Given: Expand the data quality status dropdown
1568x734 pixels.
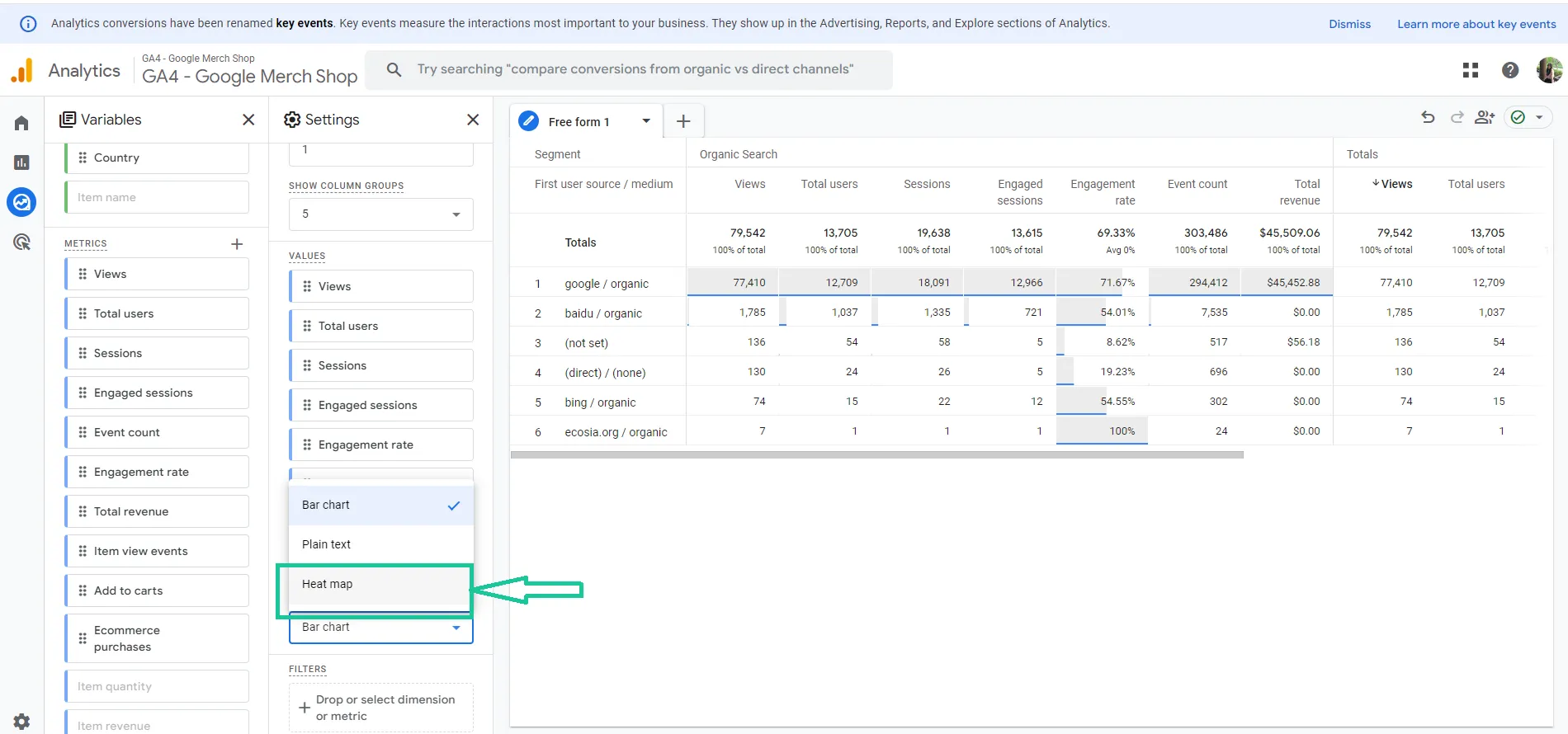Looking at the screenshot, I should click(x=1539, y=117).
